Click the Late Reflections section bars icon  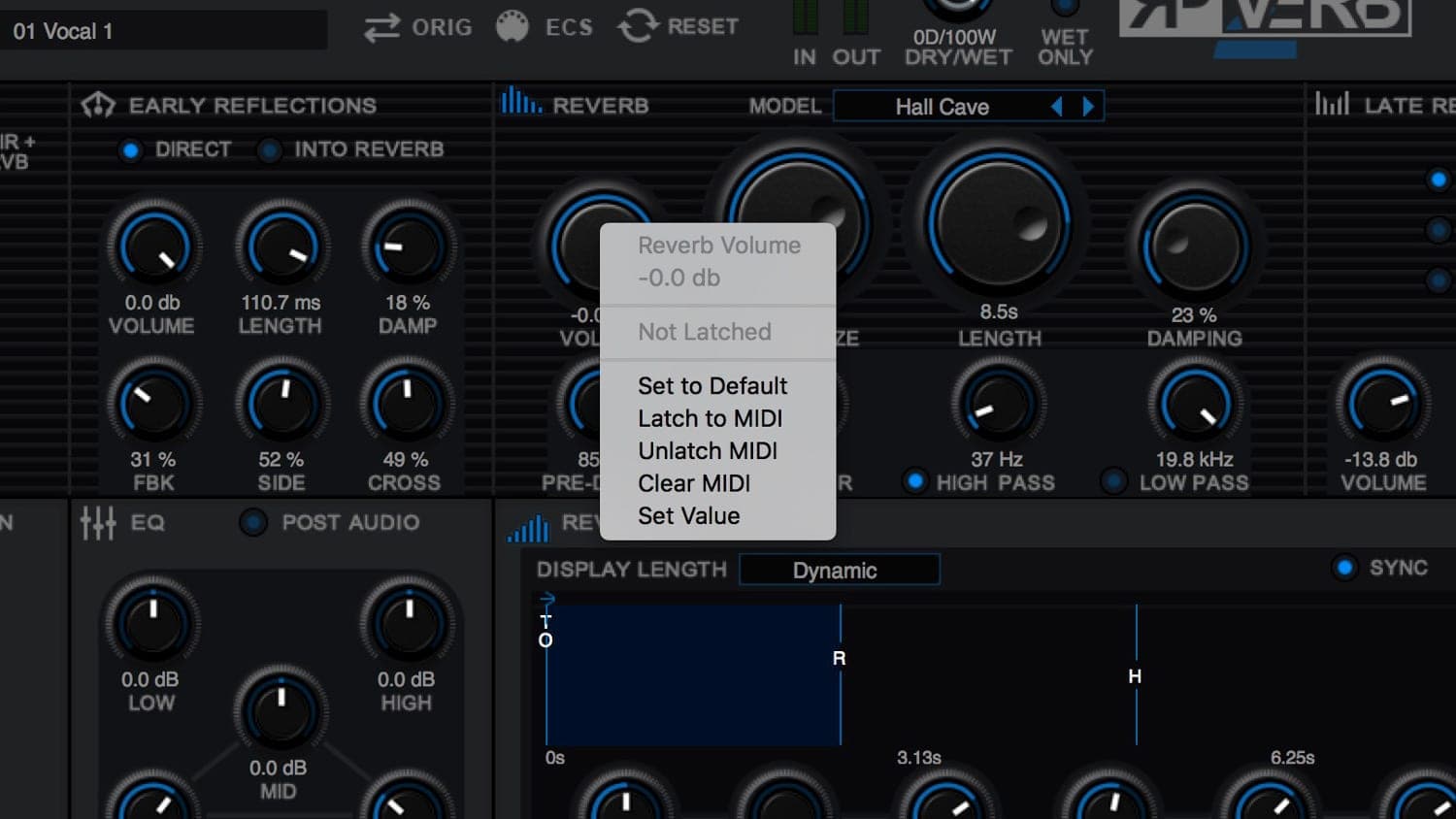coord(1332,102)
